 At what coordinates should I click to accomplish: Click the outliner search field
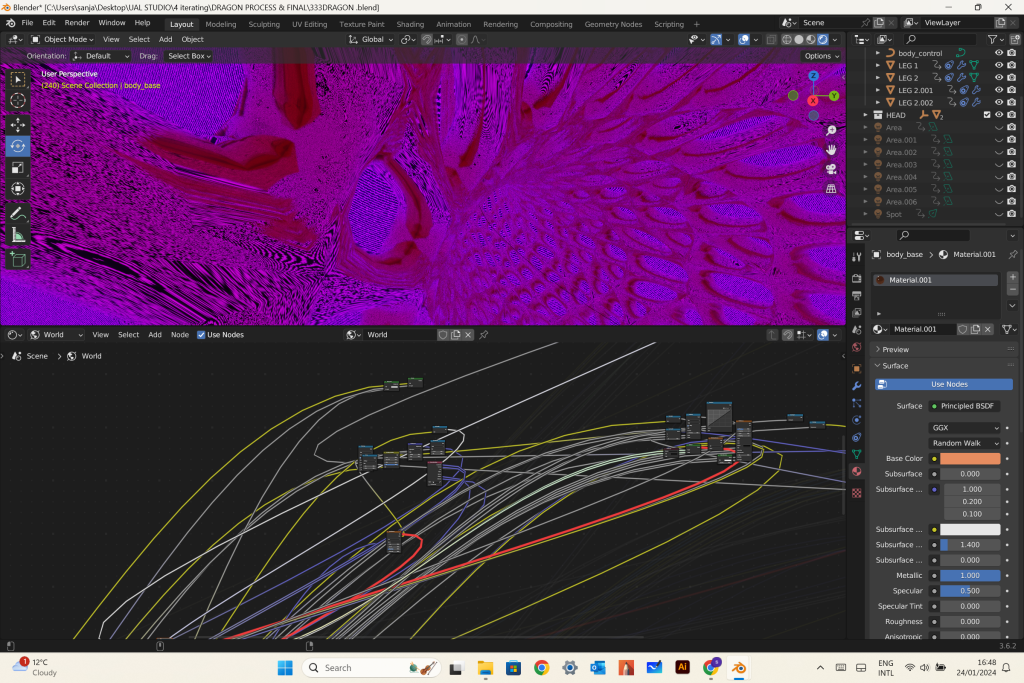pos(940,40)
